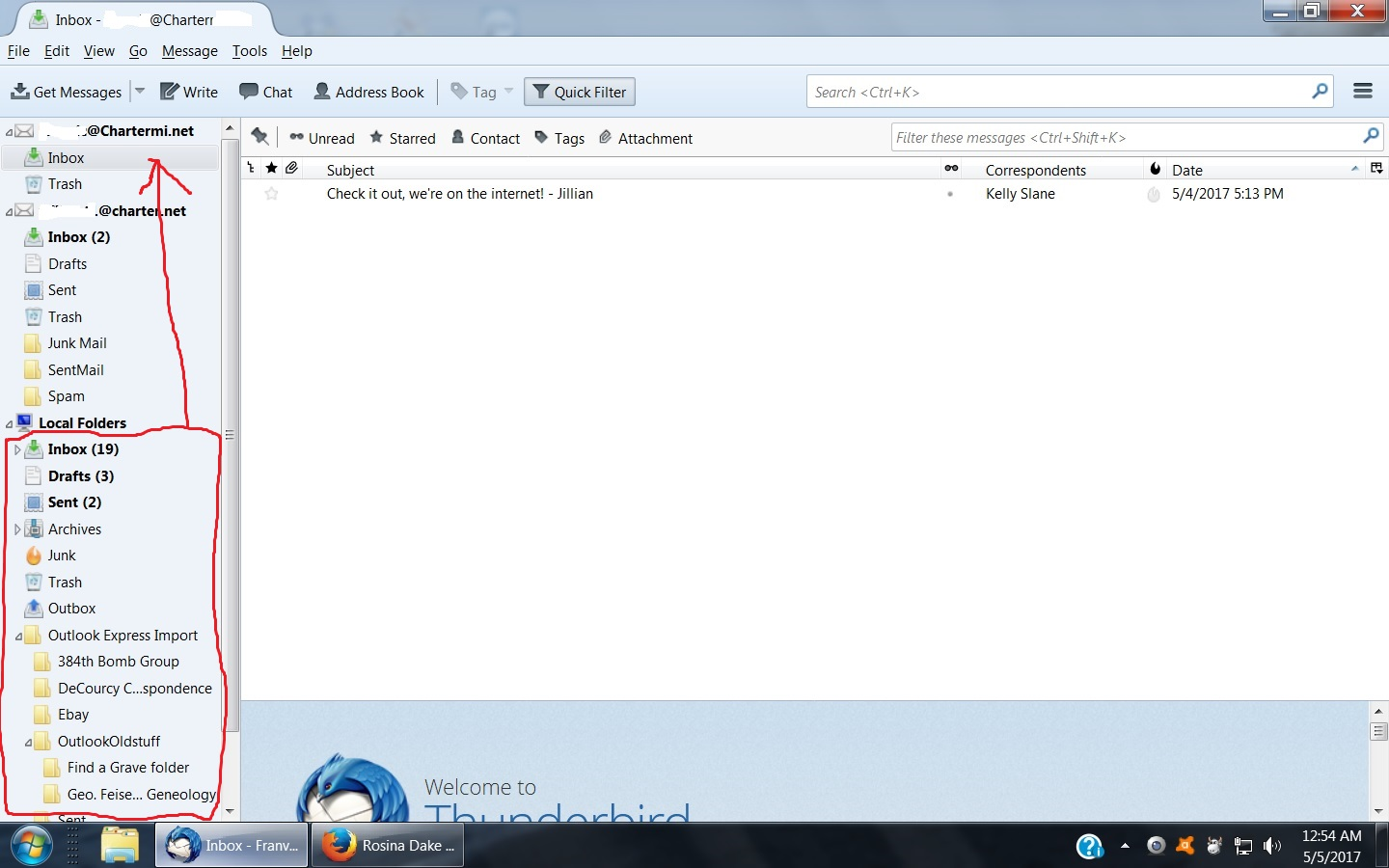Click the magnifier in the global search box
This screenshot has height=868, width=1389.
(1320, 92)
